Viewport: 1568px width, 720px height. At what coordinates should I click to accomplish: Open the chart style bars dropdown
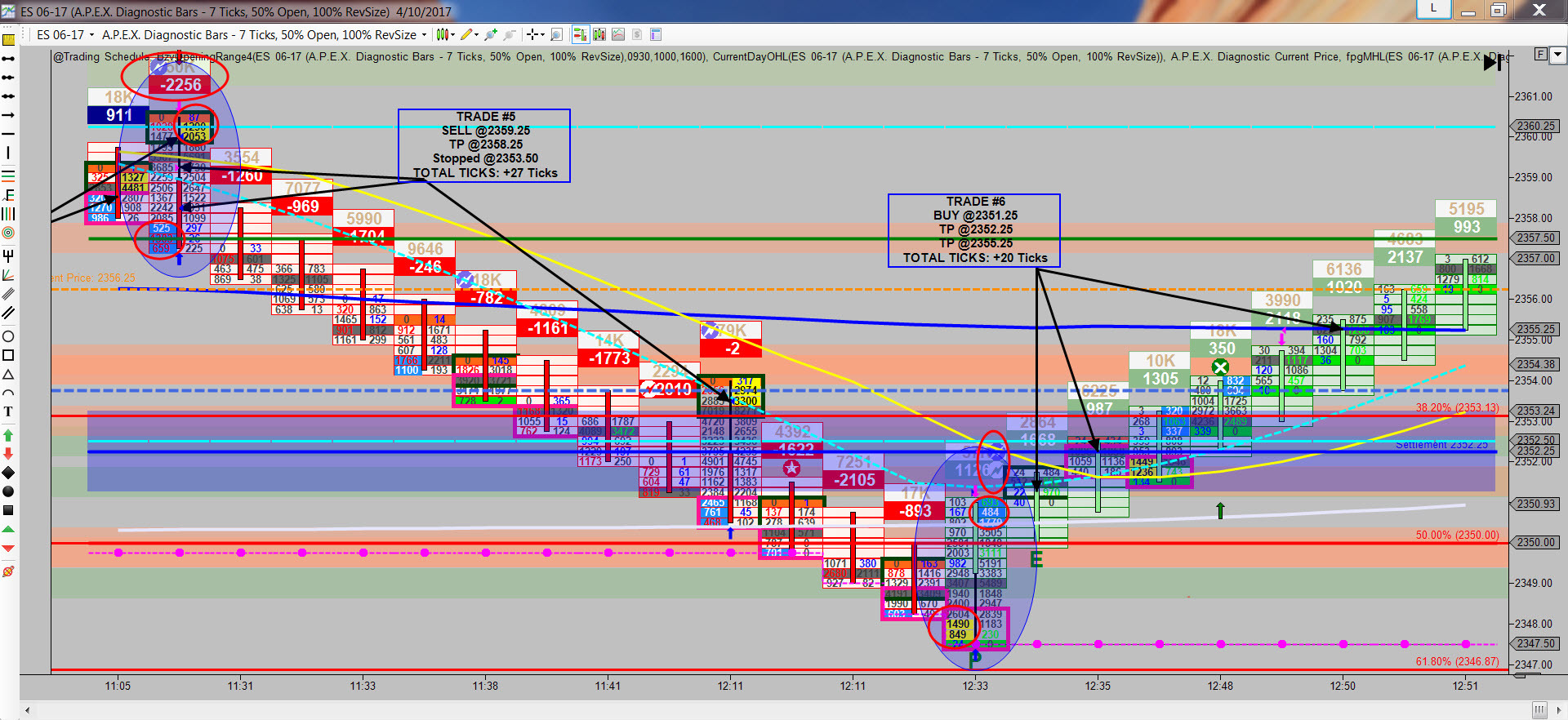445,34
